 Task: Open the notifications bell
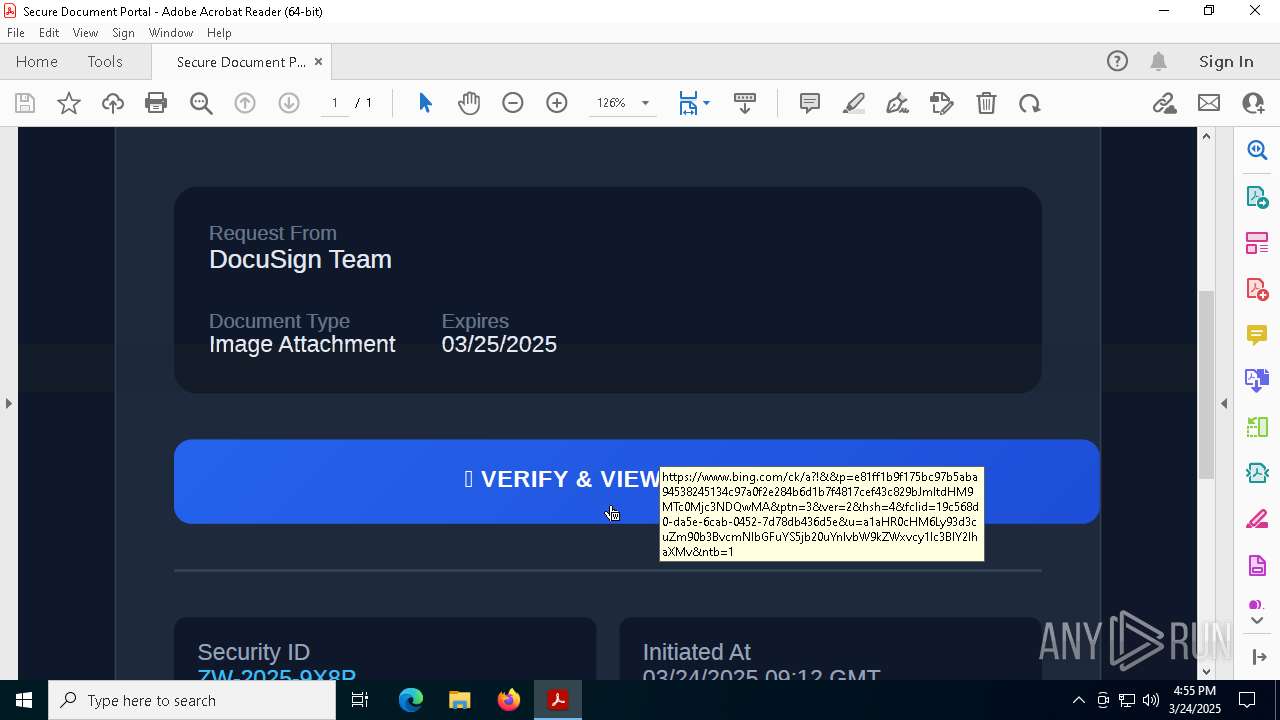click(1159, 62)
